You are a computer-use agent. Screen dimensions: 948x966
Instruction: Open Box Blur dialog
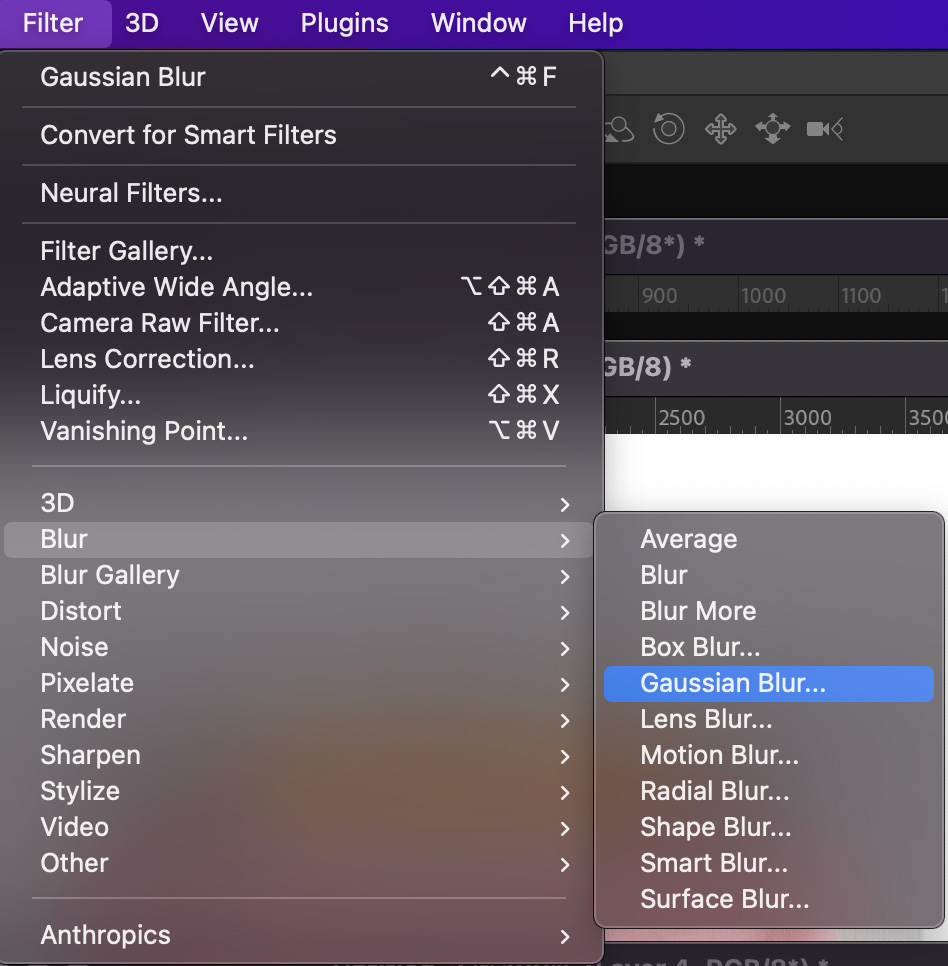click(x=769, y=647)
